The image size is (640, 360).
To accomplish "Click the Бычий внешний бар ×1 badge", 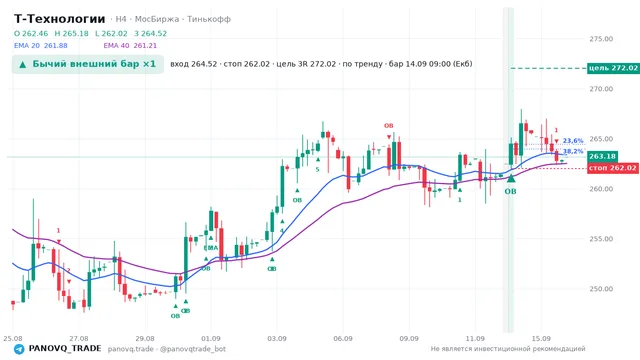I will (x=88, y=64).
